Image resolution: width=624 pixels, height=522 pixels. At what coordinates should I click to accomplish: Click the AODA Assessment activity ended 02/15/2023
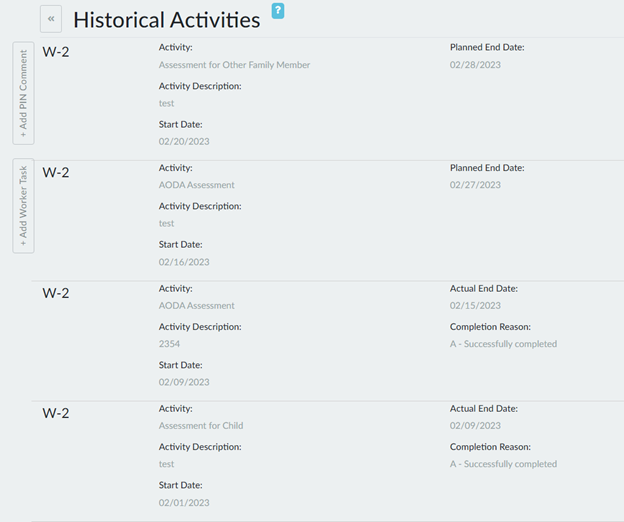pos(196,306)
